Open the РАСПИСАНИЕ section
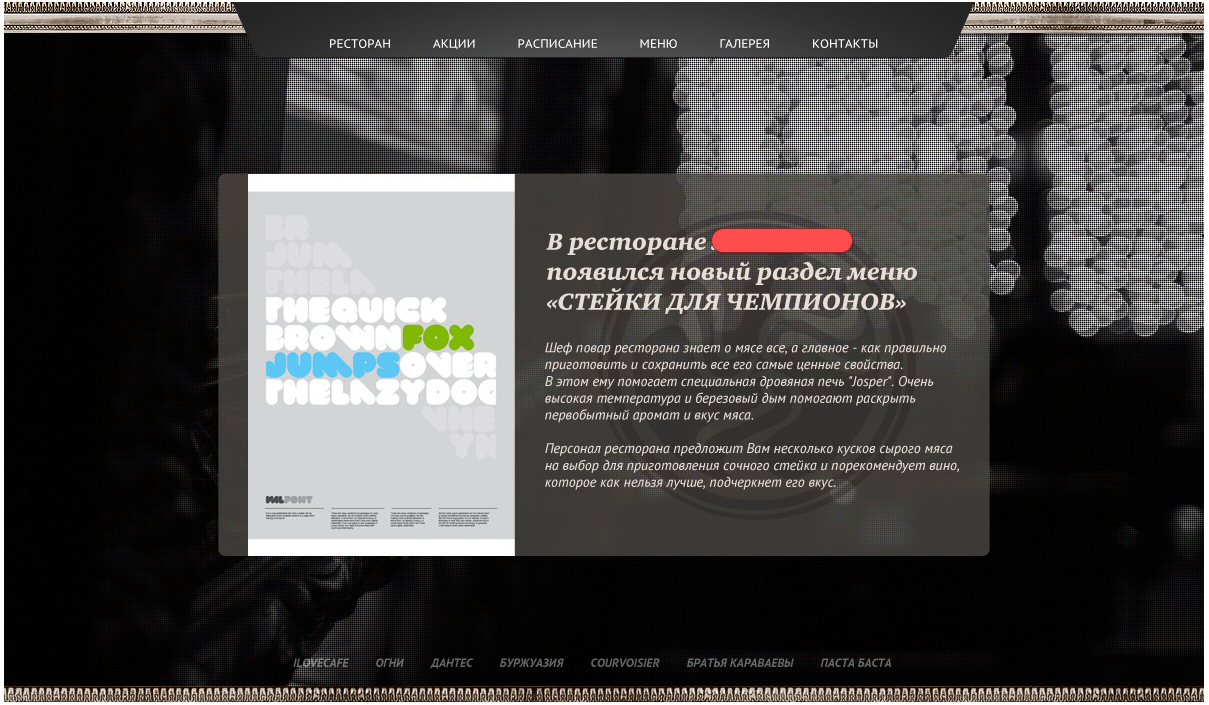The width and height of the screenshot is (1209, 705). tap(557, 44)
